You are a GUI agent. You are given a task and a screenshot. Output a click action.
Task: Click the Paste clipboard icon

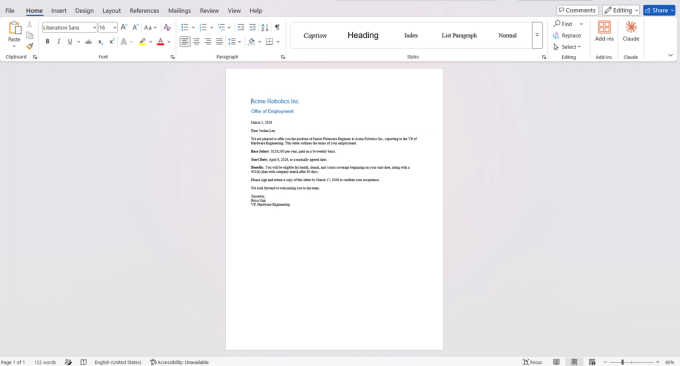(14, 28)
